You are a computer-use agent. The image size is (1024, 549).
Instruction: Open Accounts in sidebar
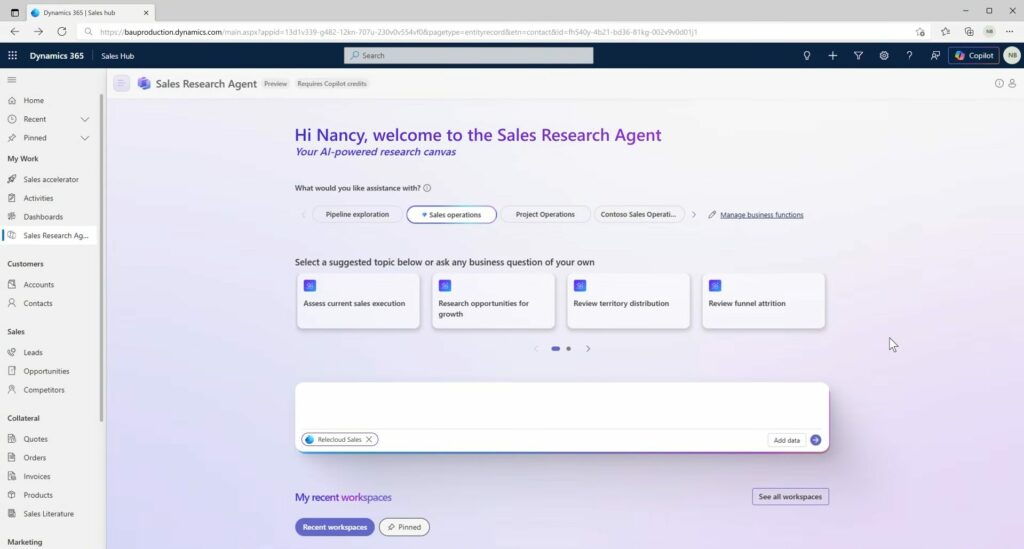pos(39,285)
